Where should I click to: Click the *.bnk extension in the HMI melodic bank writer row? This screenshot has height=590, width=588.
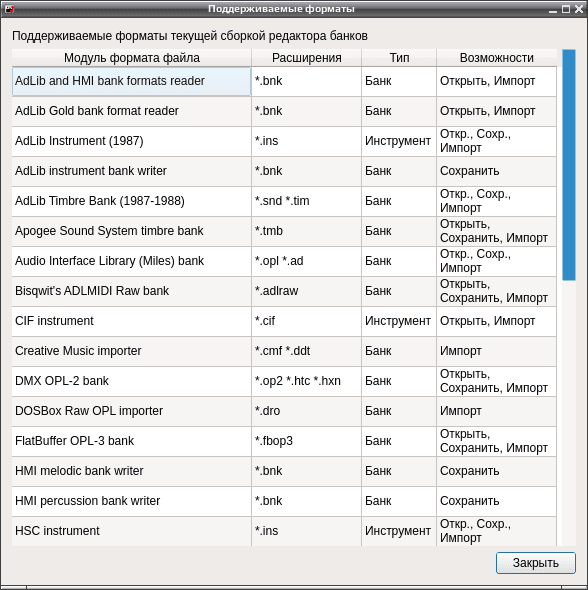coord(307,471)
